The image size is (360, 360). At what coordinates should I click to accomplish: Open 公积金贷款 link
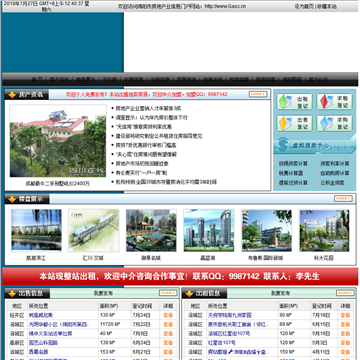pos(333,183)
